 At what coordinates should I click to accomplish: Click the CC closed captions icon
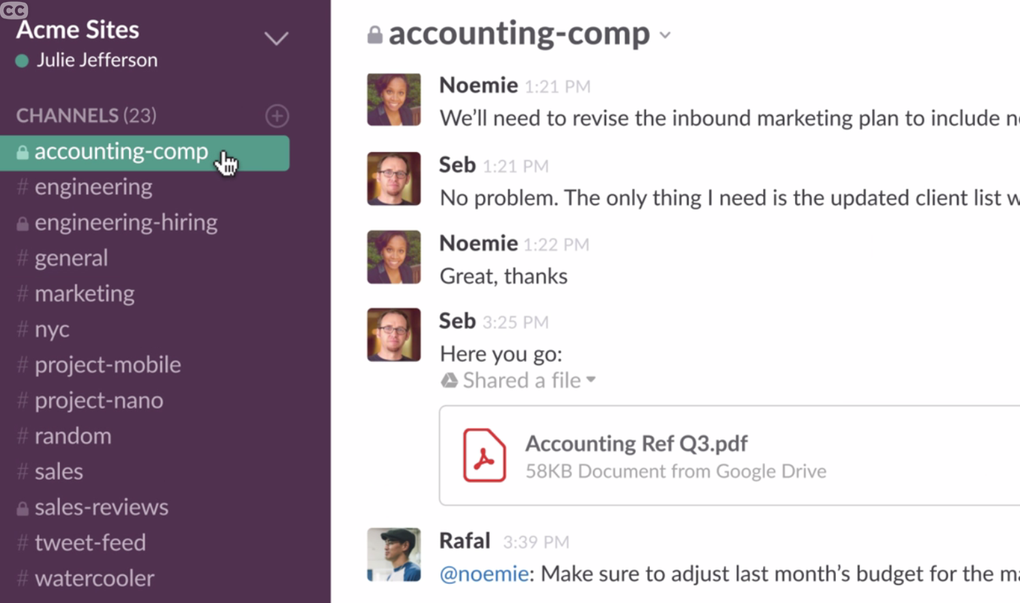[x=14, y=9]
